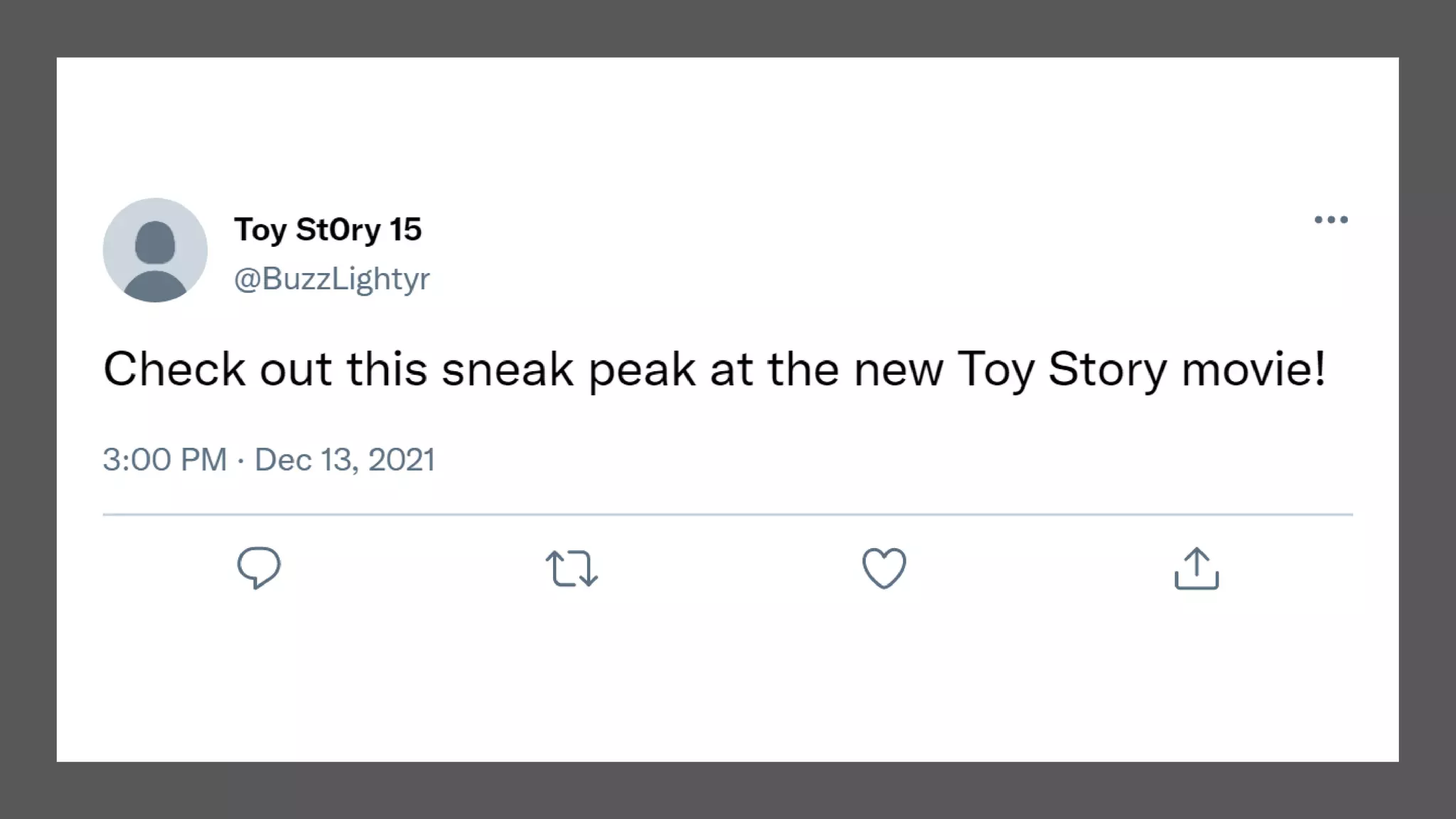Click the word "sneak" in the tweet
Screen dimensions: 1456x819
click(507, 369)
